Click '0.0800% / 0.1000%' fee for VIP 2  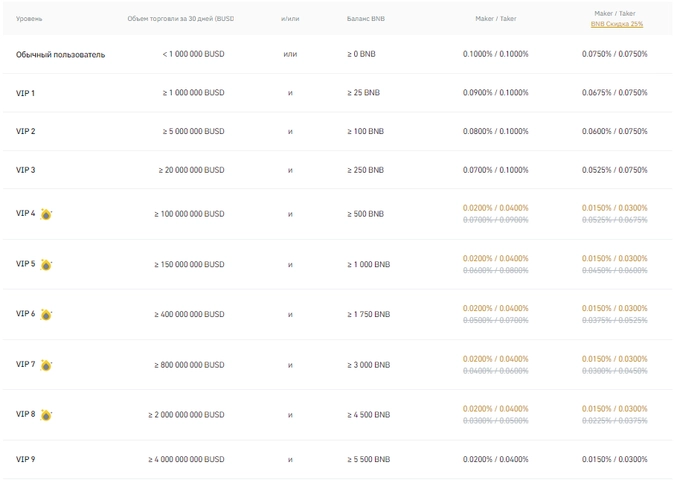point(496,131)
